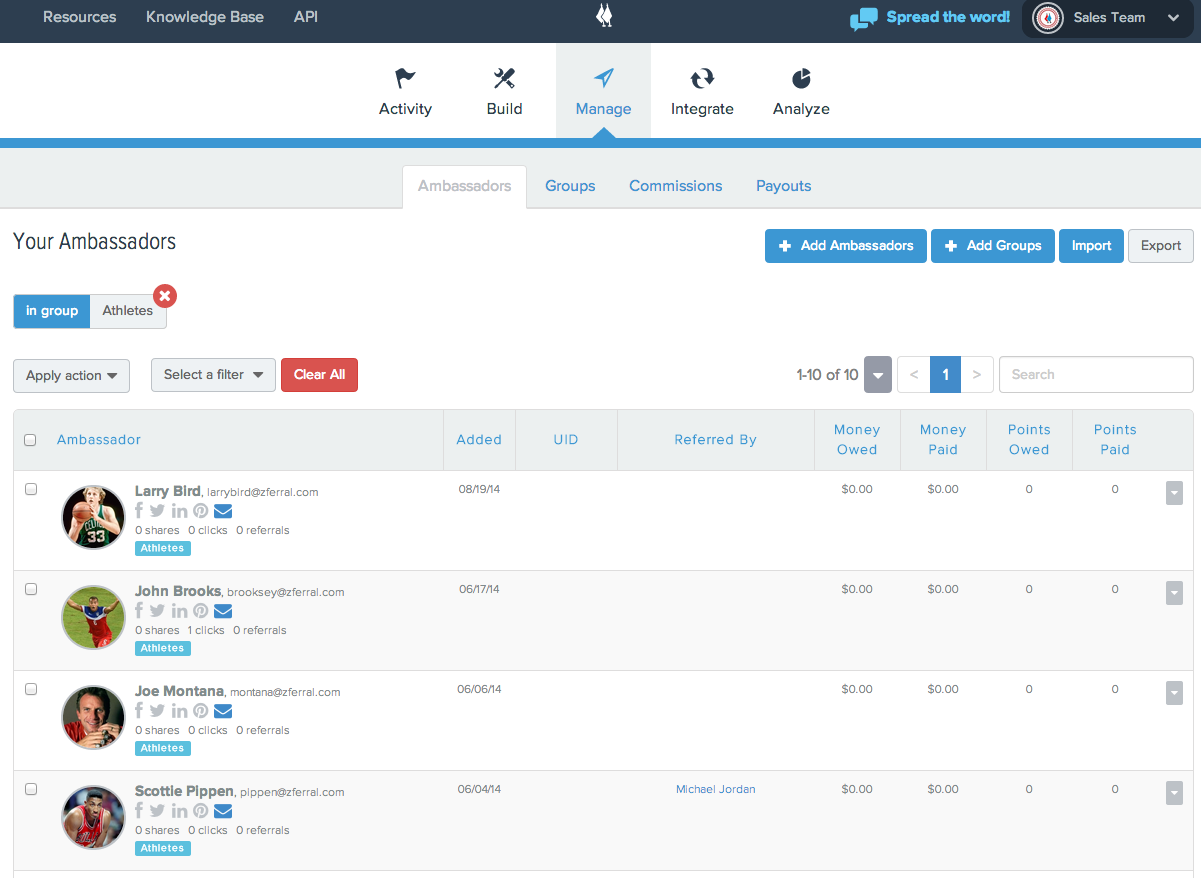Click the in group filter dropdown

(52, 311)
